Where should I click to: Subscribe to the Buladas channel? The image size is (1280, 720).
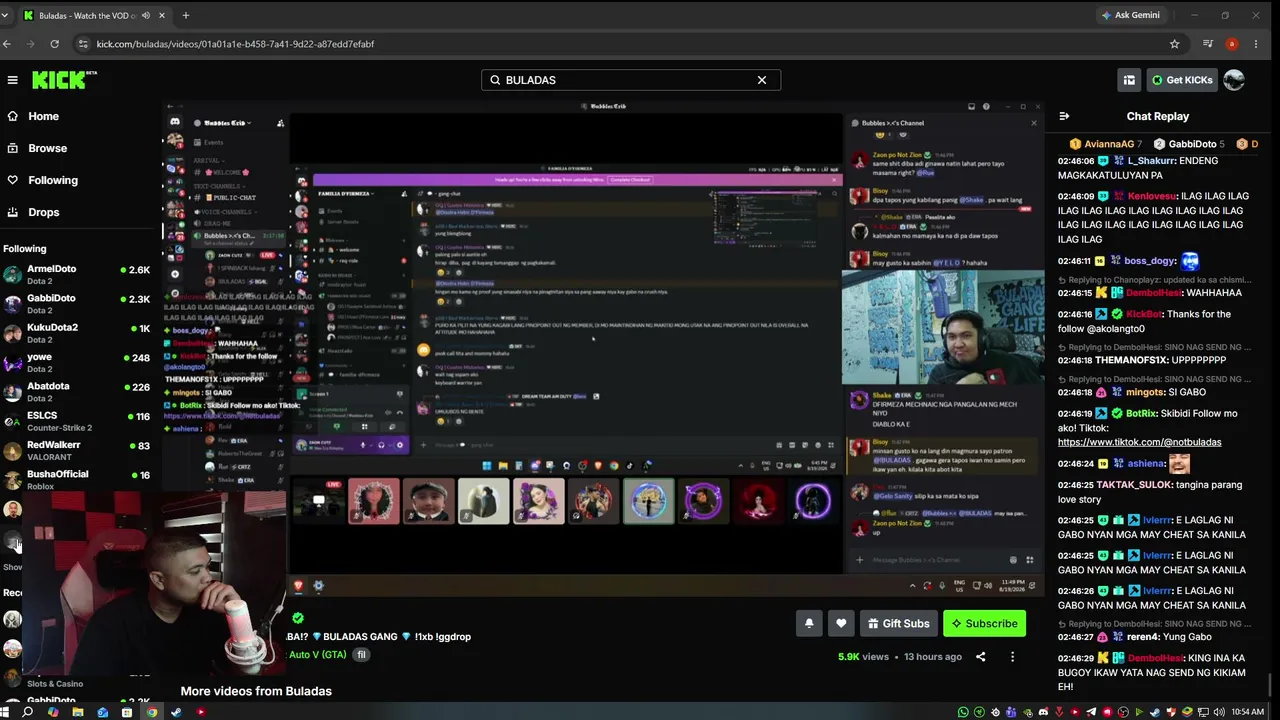984,623
